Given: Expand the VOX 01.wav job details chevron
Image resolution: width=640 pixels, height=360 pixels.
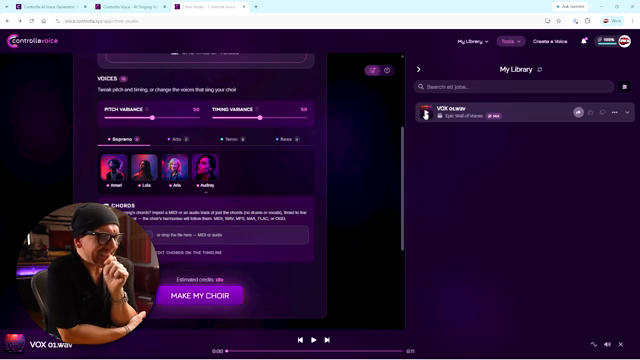Looking at the screenshot, I should pyautogui.click(x=627, y=112).
